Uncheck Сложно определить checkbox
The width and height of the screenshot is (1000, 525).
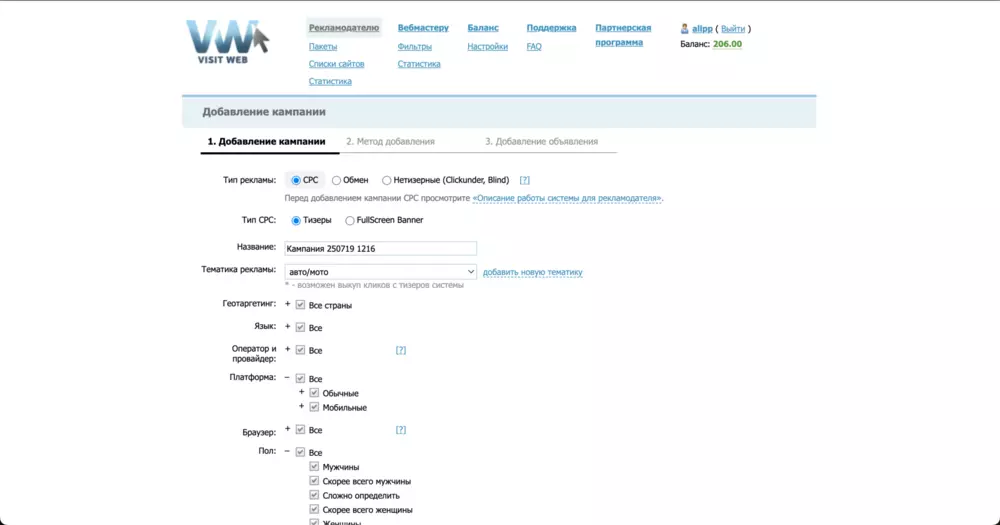[x=314, y=495]
